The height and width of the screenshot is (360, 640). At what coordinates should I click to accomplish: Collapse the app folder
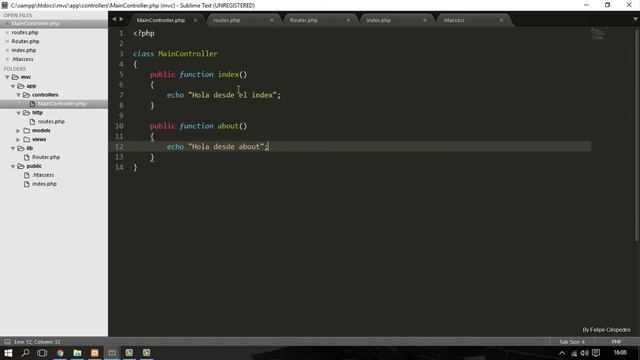13,86
